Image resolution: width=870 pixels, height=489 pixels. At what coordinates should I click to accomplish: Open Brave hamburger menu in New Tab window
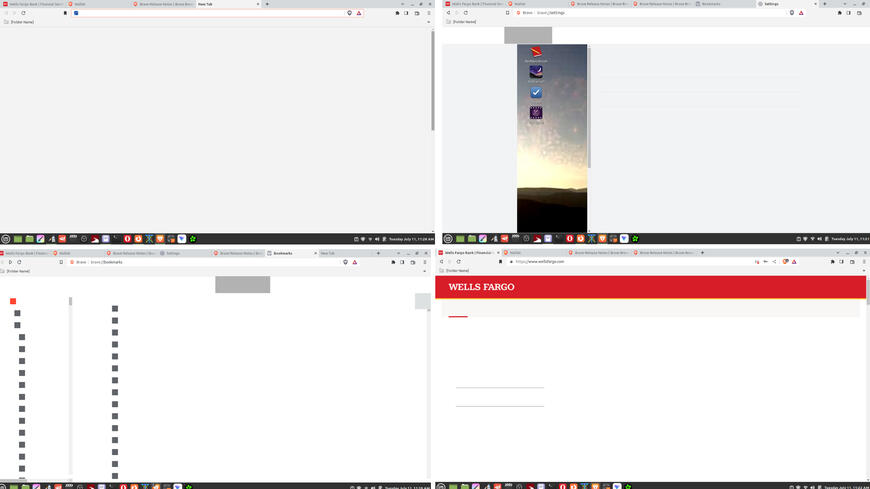429,13
